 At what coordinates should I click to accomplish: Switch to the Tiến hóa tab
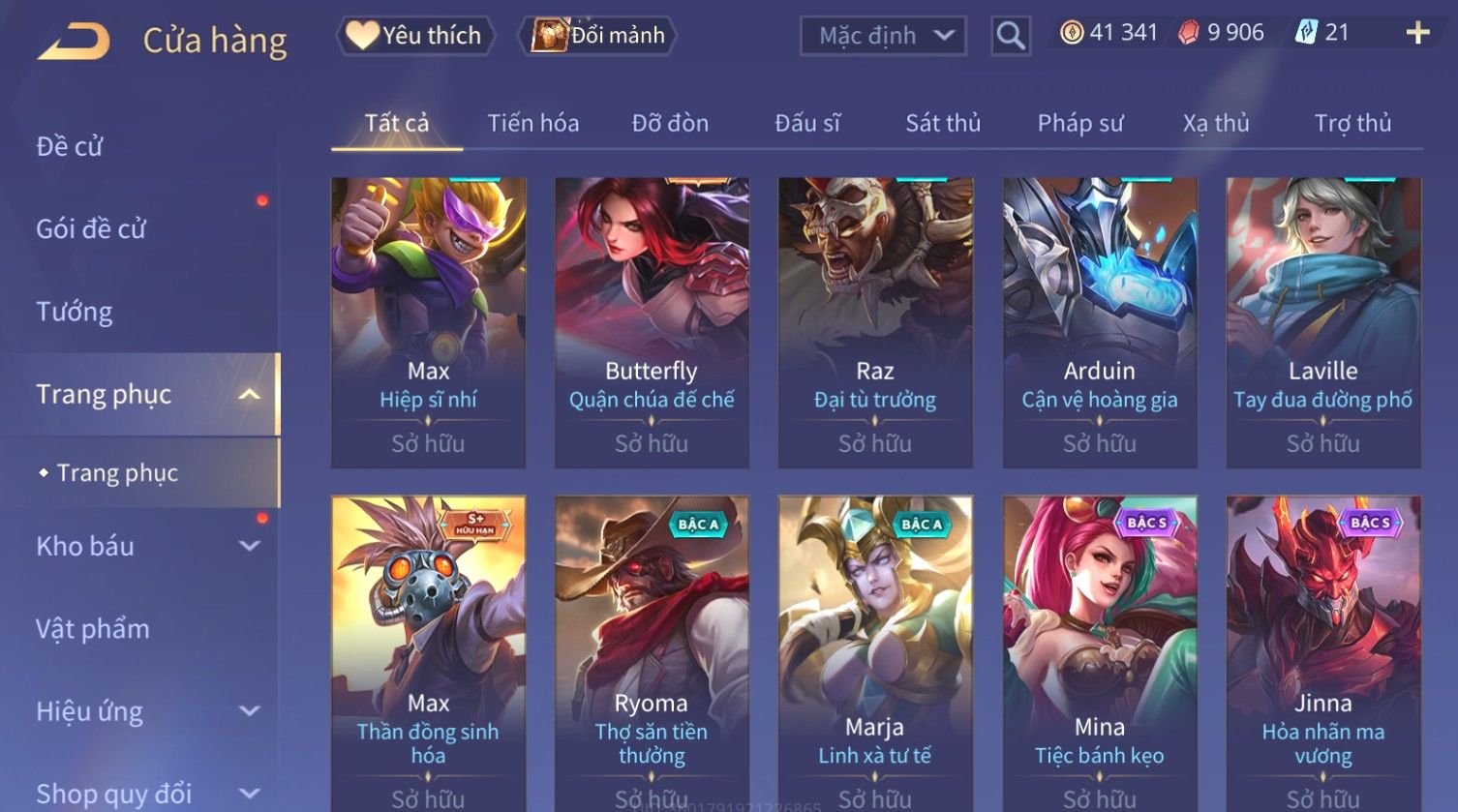(x=533, y=123)
